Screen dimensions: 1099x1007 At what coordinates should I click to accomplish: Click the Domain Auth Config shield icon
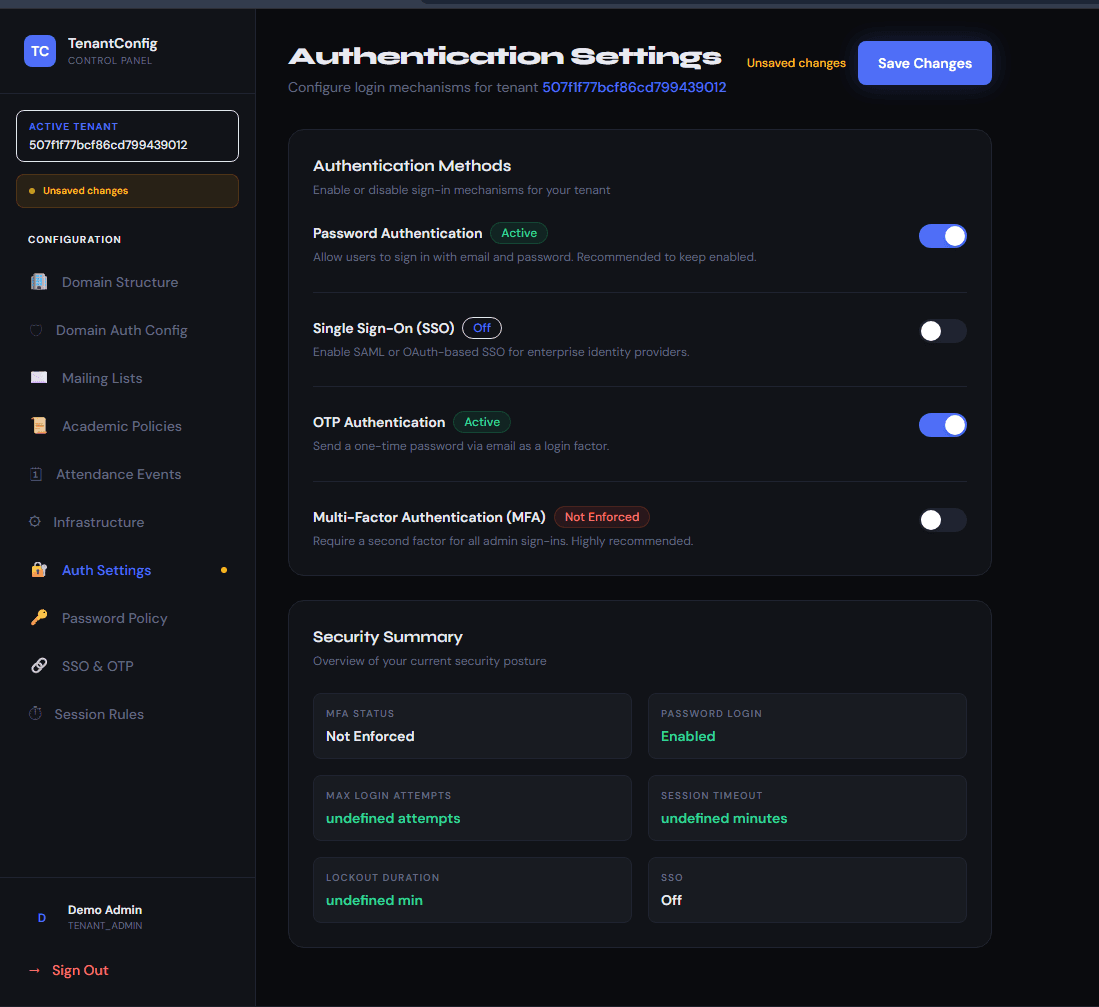click(x=36, y=330)
